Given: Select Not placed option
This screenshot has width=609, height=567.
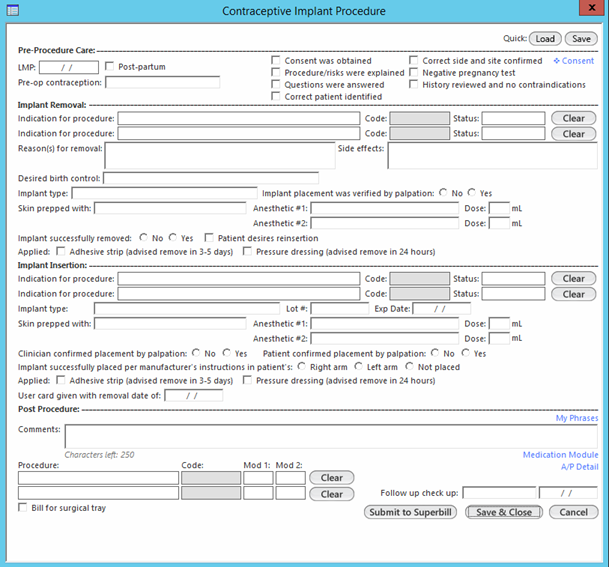Looking at the screenshot, I should click(x=409, y=367).
